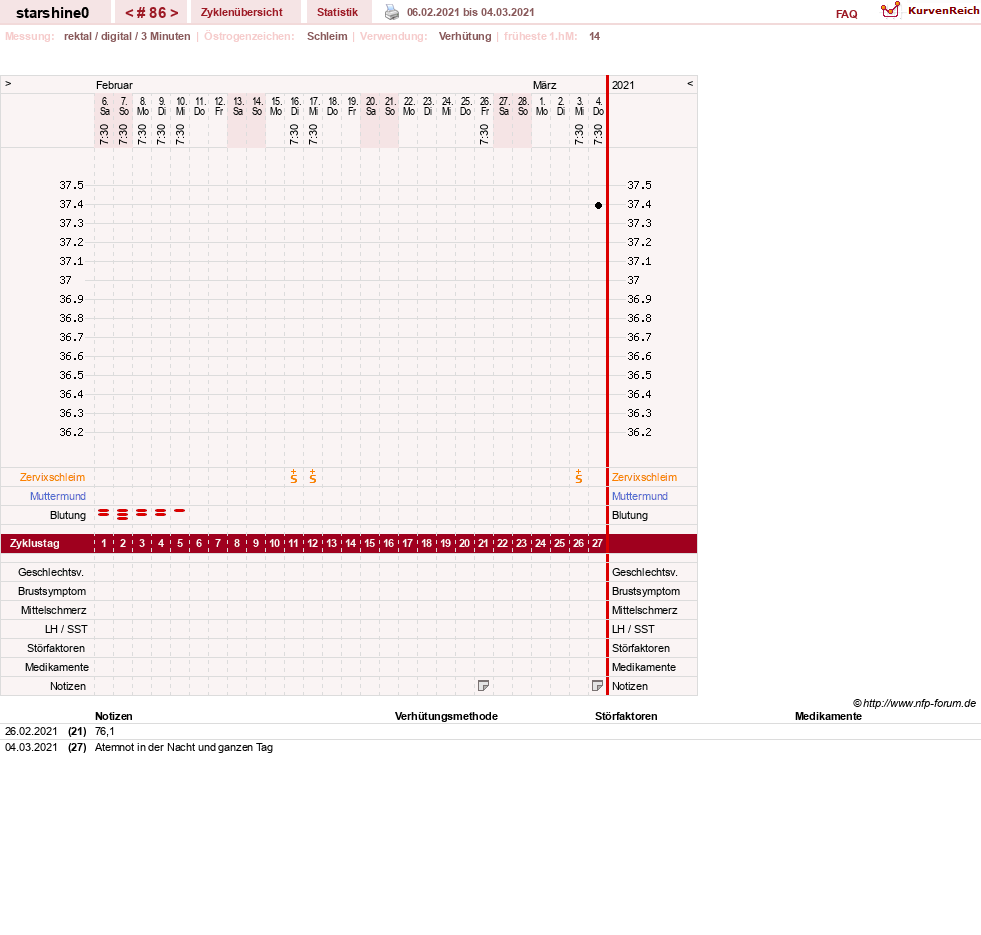The height and width of the screenshot is (935, 981).
Task: Click bleeding mark on cycle day 4
Action: pos(161,513)
